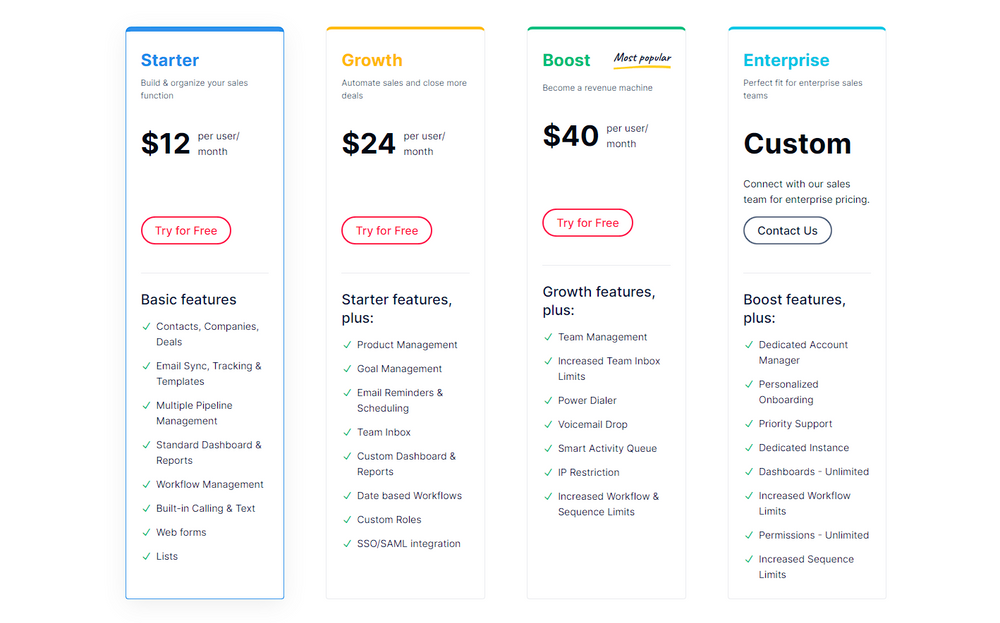Click the checkmark beside Workflow Management
1000x623 pixels.
click(145, 485)
